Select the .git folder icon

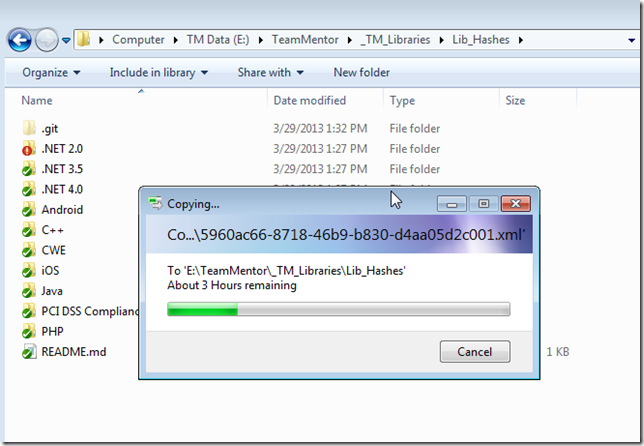[29, 128]
